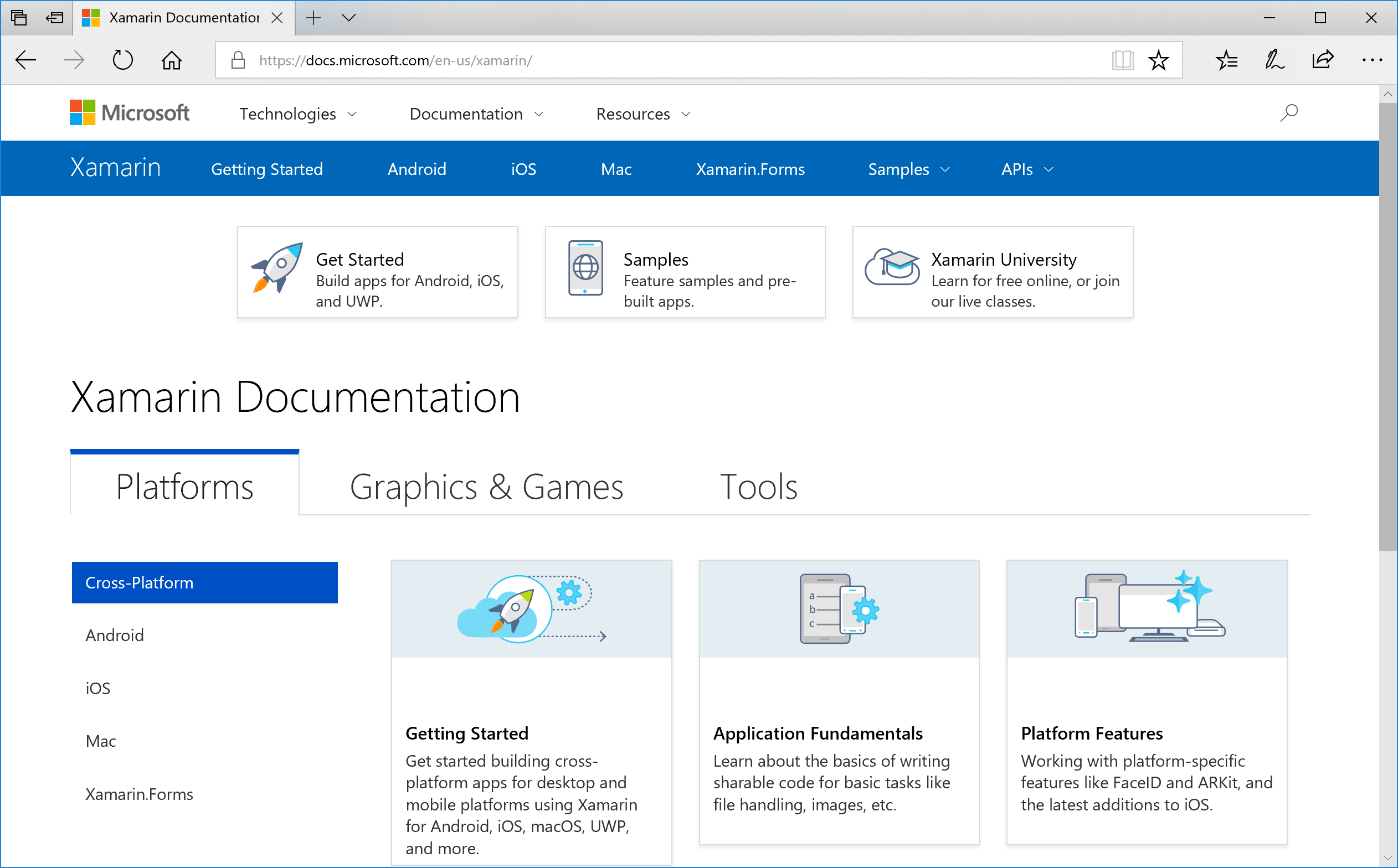Go to browser home page
The image size is (1398, 868).
(x=171, y=60)
